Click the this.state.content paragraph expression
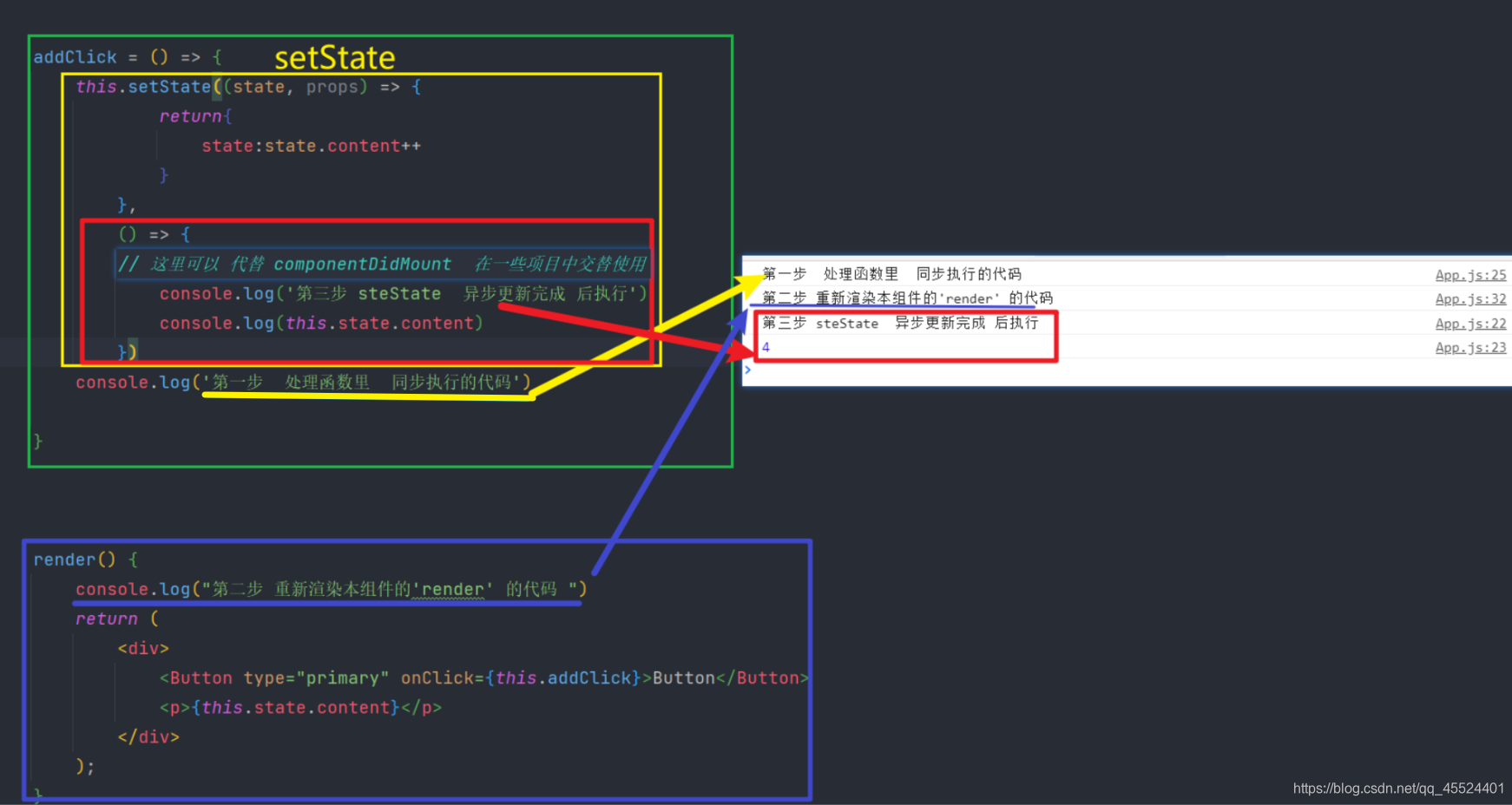The height and width of the screenshot is (805, 1512). [x=291, y=707]
